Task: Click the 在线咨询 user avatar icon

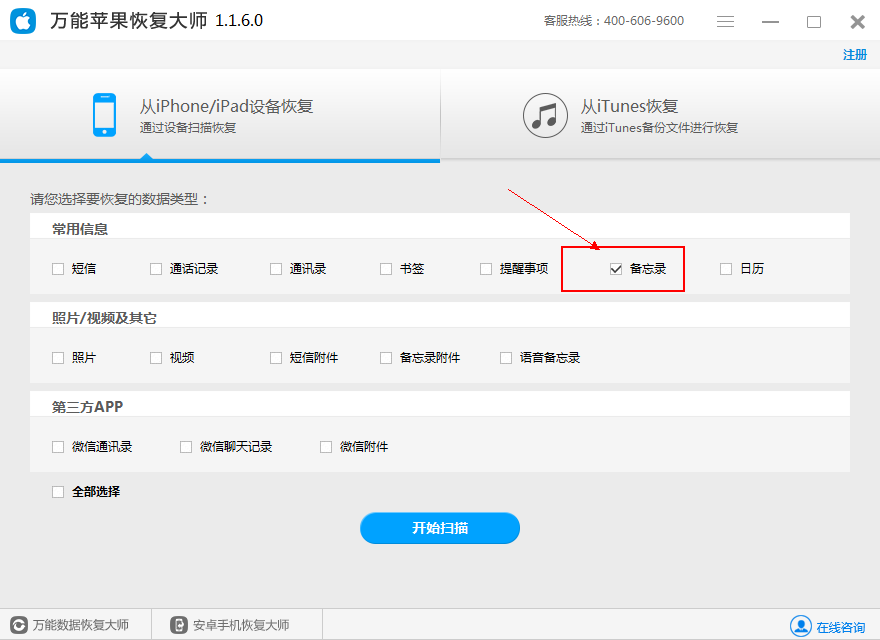Action: (801, 626)
